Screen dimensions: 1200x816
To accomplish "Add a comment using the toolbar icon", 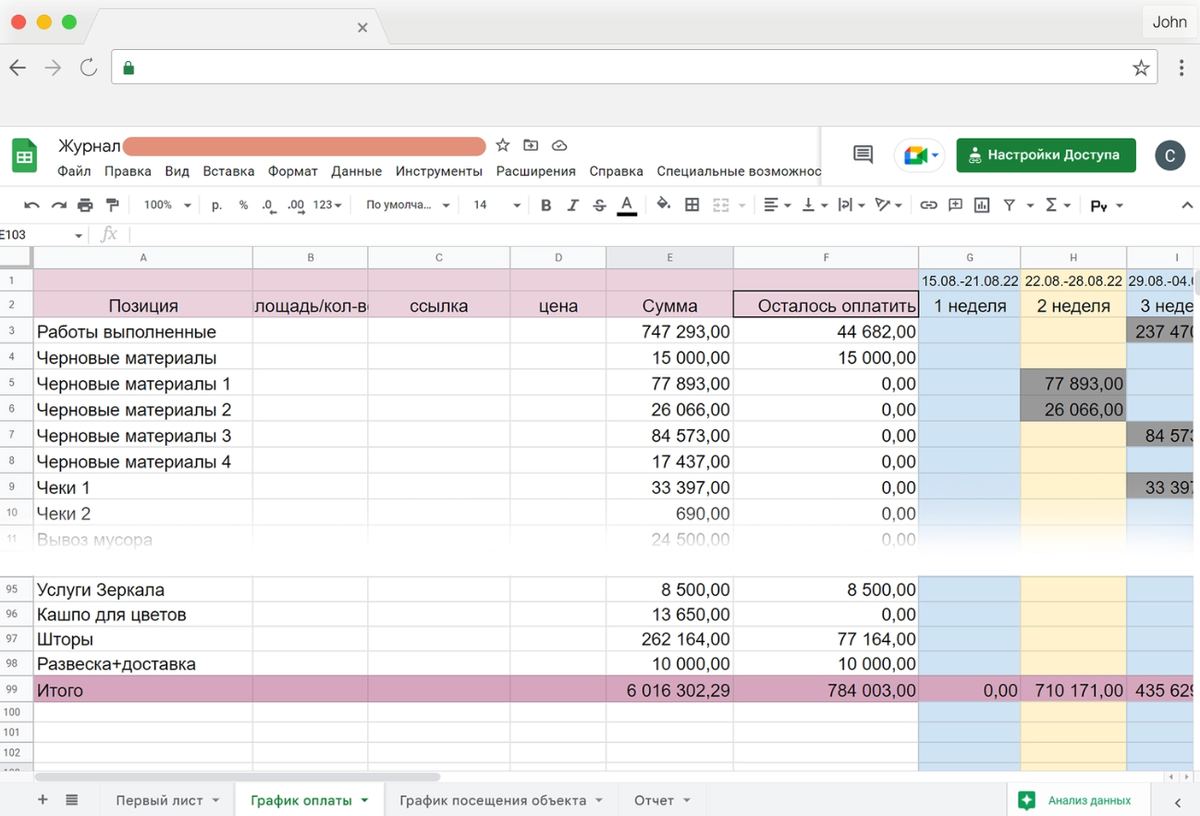I will 955,205.
